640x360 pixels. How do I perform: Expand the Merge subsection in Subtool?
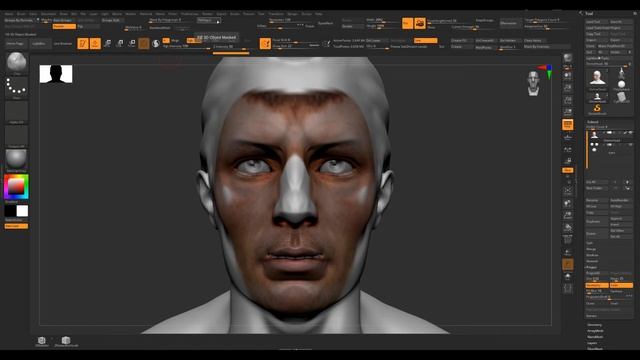(591, 249)
